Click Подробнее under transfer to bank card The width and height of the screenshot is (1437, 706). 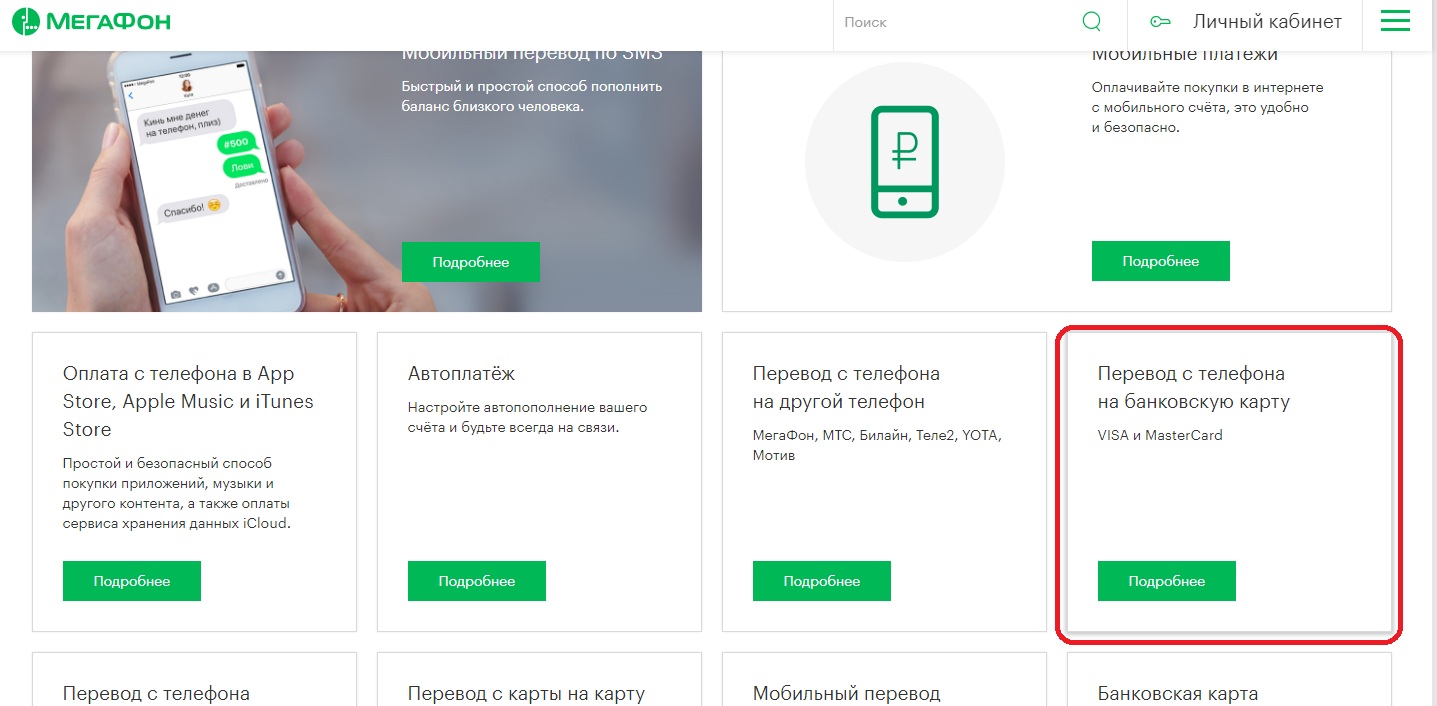1166,581
